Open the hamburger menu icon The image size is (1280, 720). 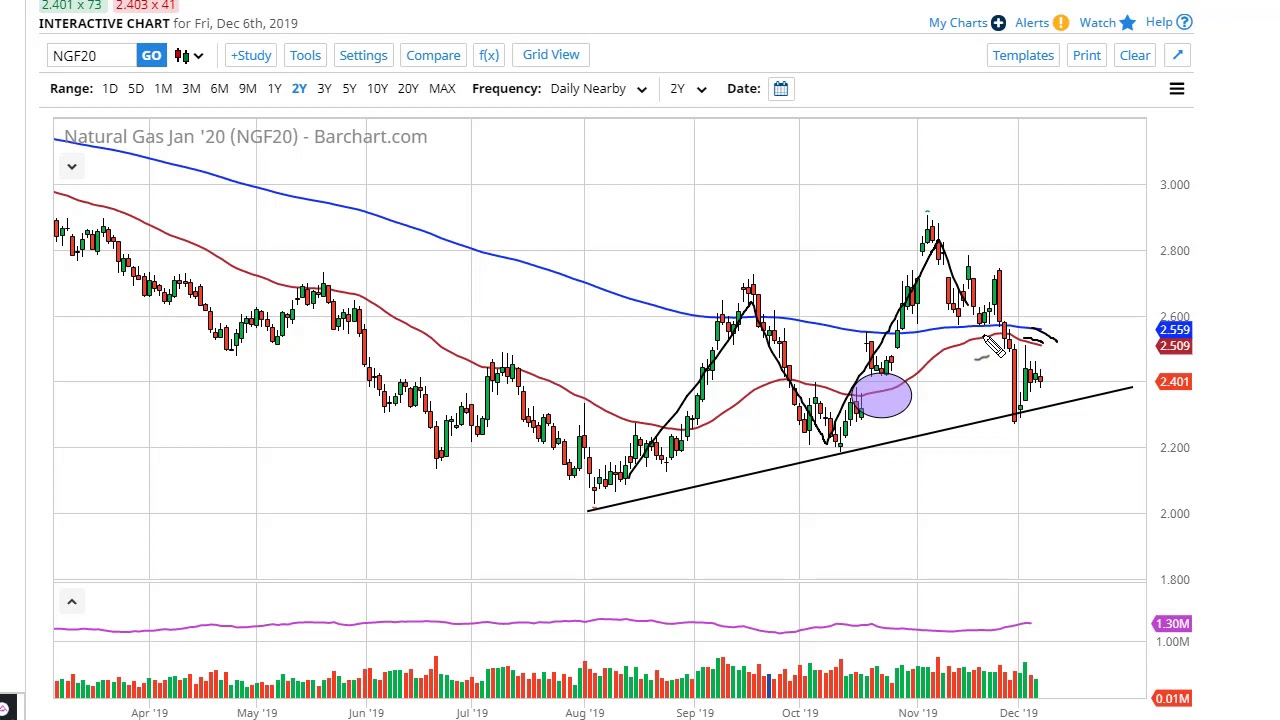click(x=1177, y=89)
